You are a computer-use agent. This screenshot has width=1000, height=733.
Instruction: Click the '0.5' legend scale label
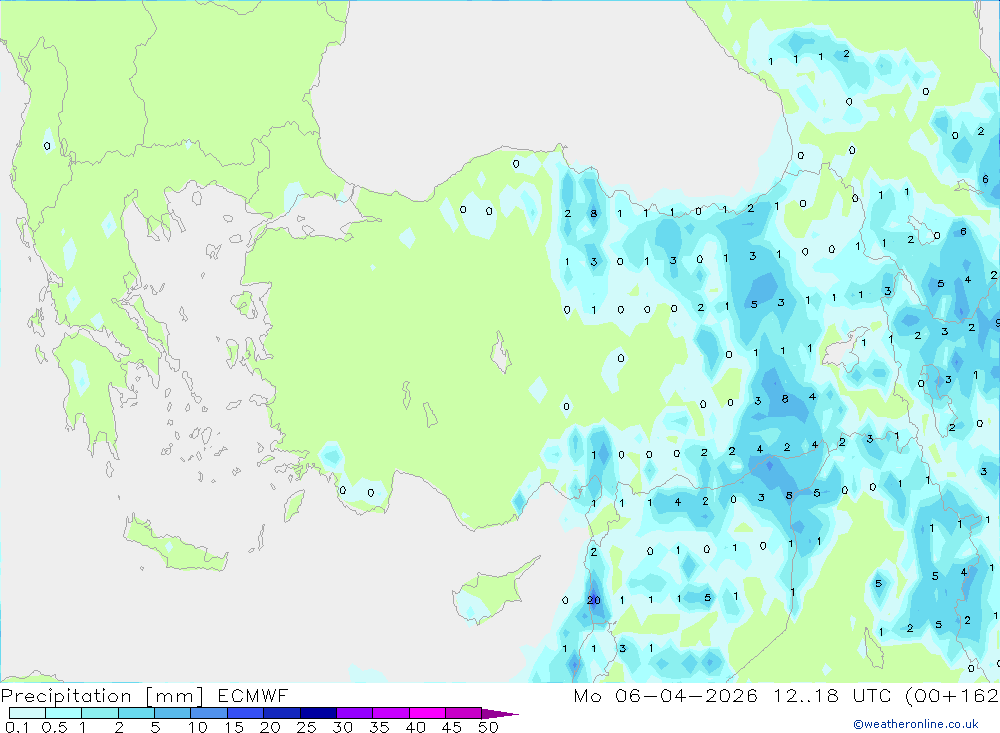54,727
